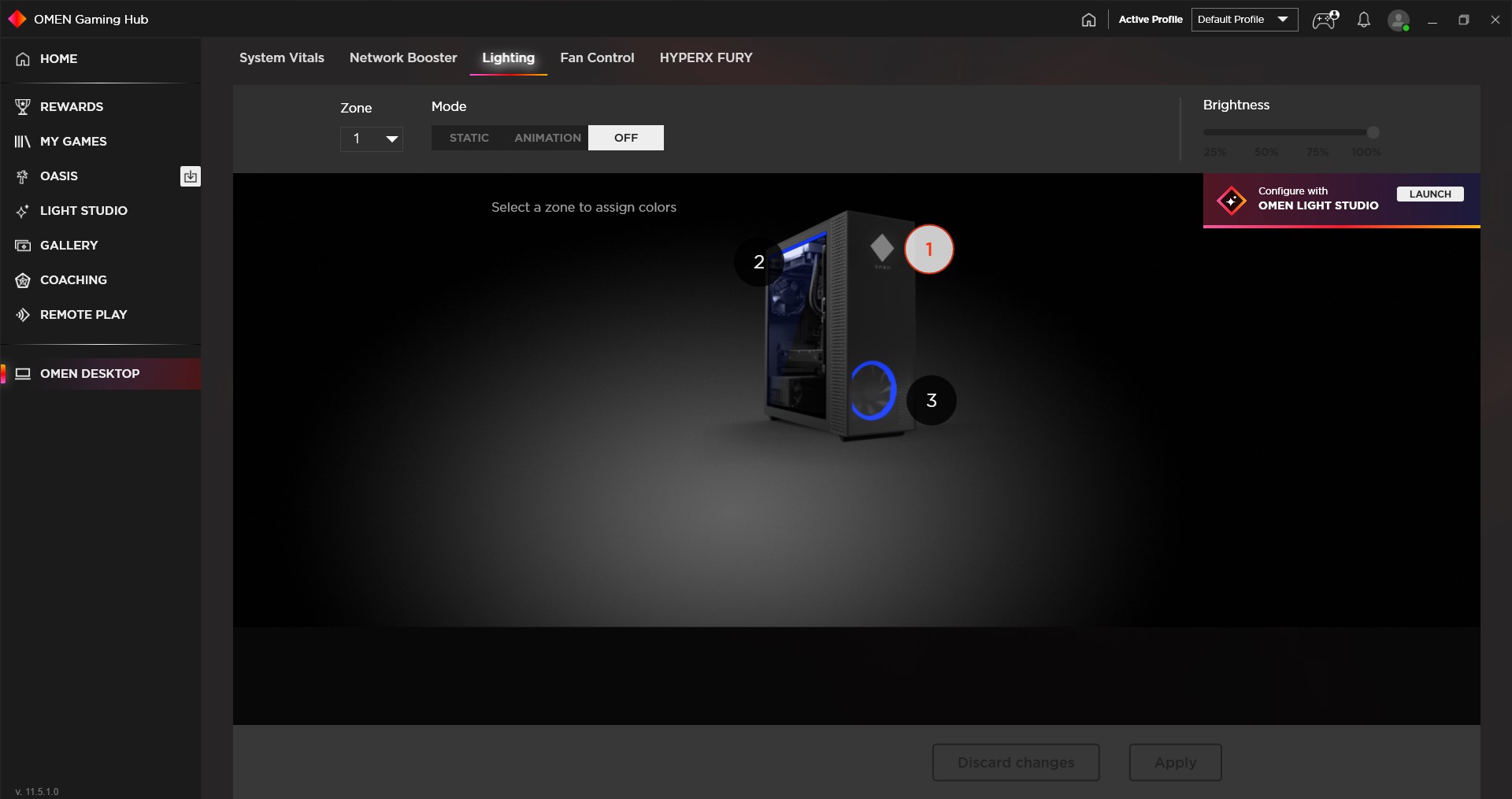1512x799 pixels.
Task: Click the home icon in title bar
Action: click(x=1088, y=20)
